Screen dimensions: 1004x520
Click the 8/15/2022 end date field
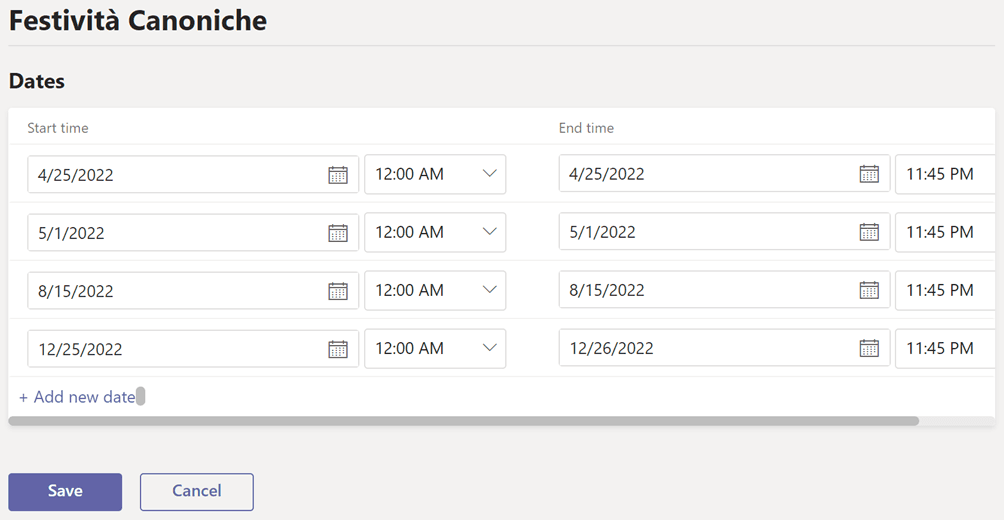click(724, 290)
